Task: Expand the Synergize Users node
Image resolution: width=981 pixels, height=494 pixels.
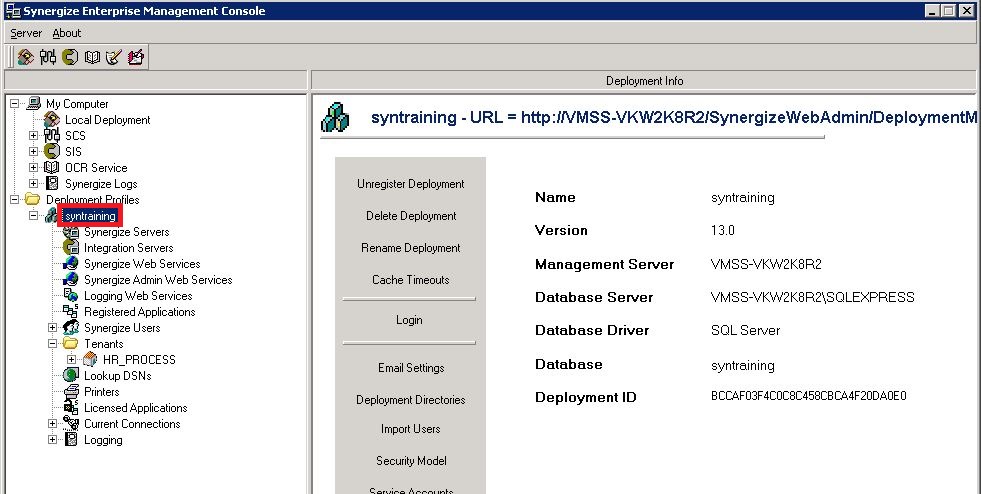Action: (53, 328)
